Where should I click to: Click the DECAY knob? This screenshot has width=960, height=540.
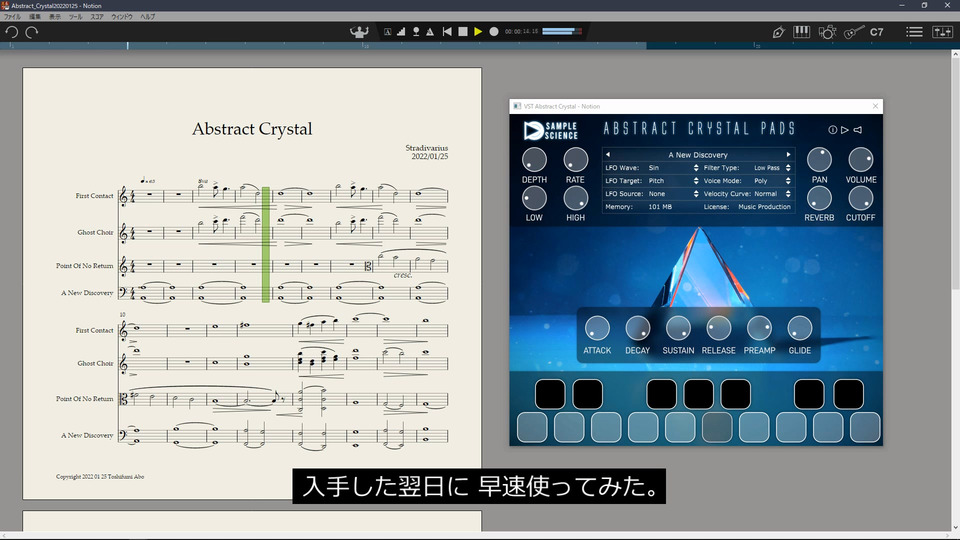tap(637, 328)
